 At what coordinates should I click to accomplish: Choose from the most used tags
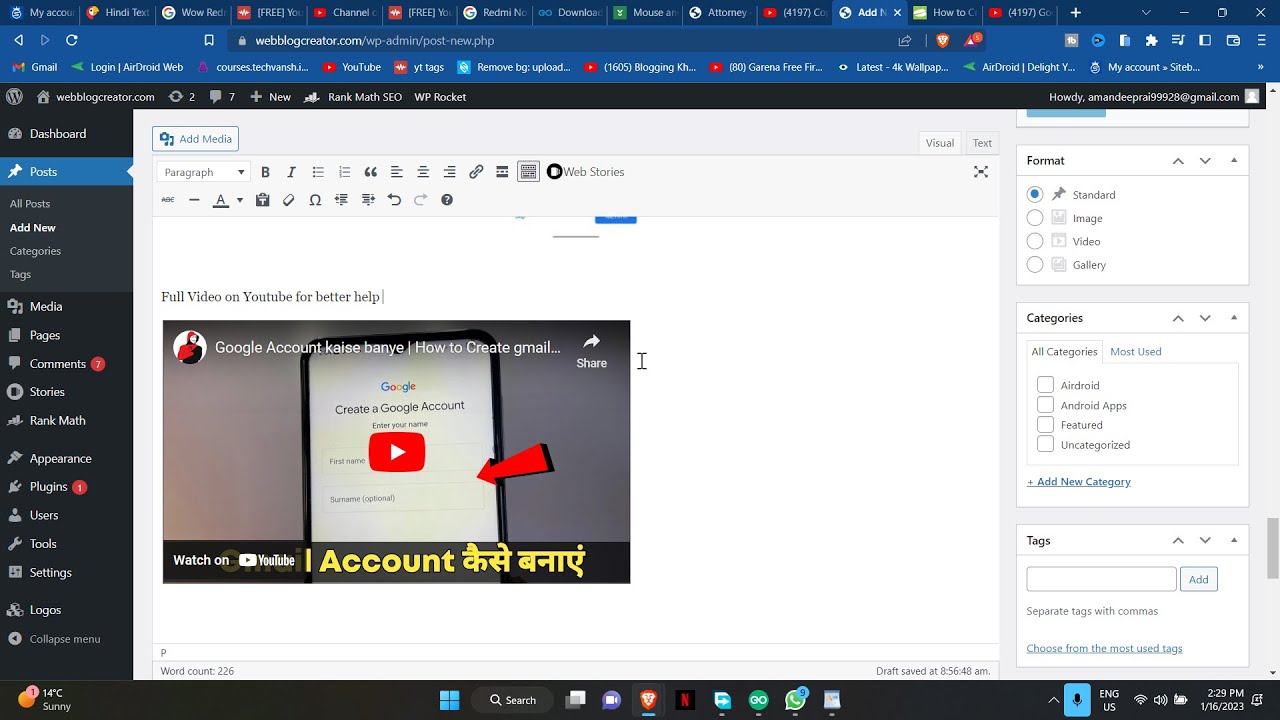click(1104, 648)
